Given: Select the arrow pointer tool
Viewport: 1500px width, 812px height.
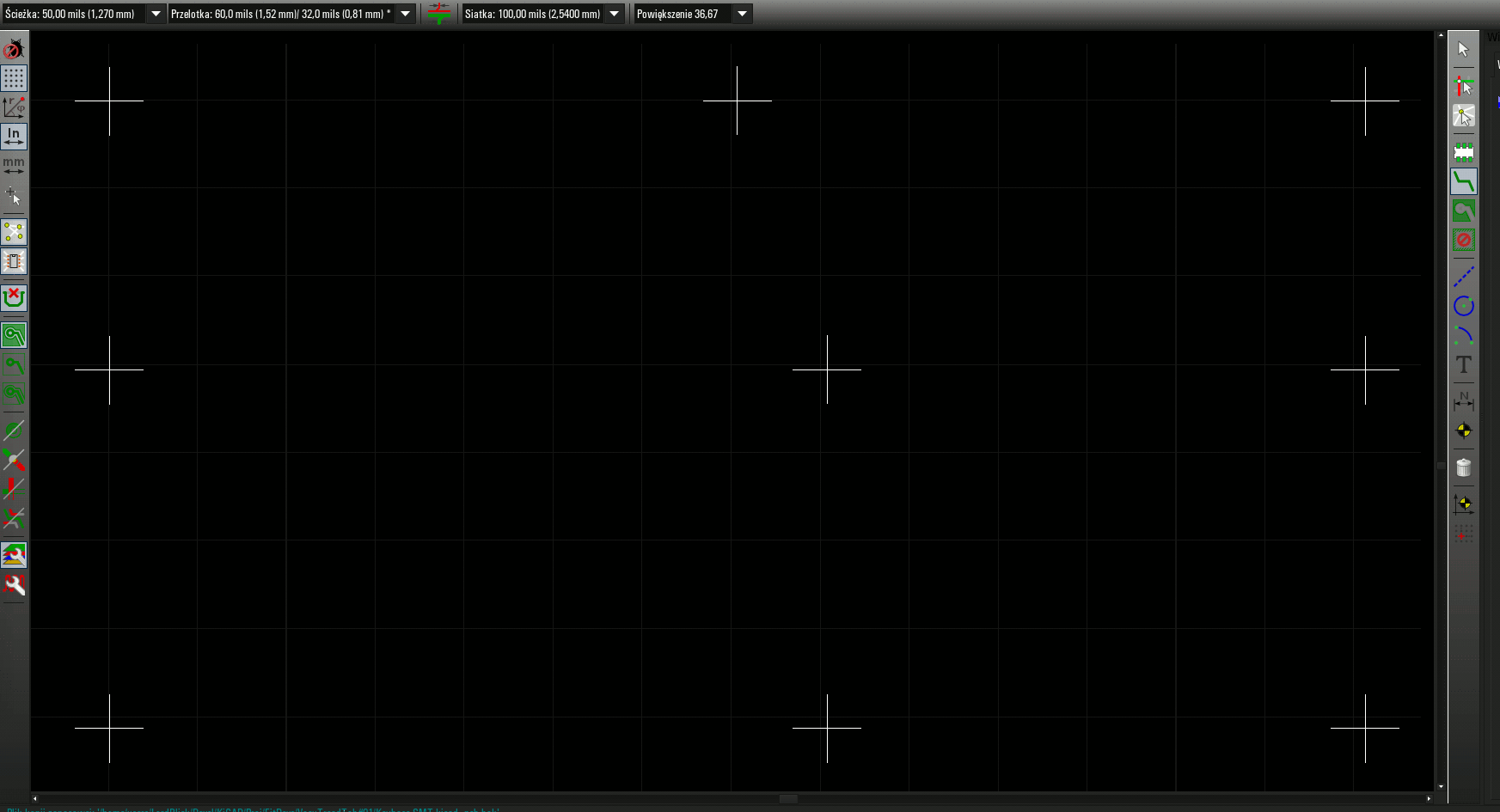Looking at the screenshot, I should point(1464,50).
